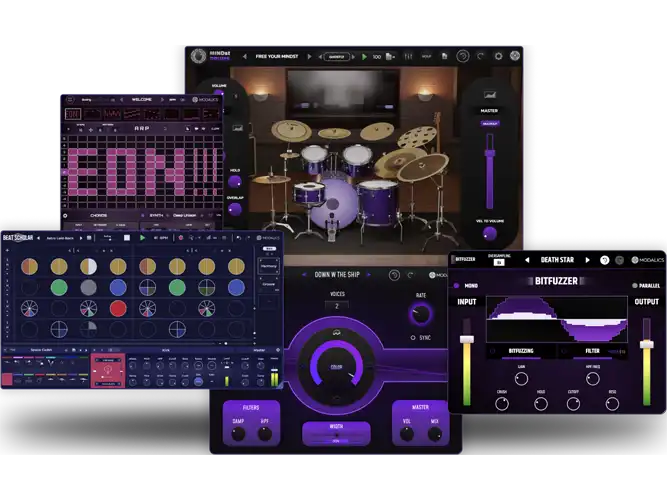Click the DAMP knob in FILTERS
667x500 pixels.
238,434
